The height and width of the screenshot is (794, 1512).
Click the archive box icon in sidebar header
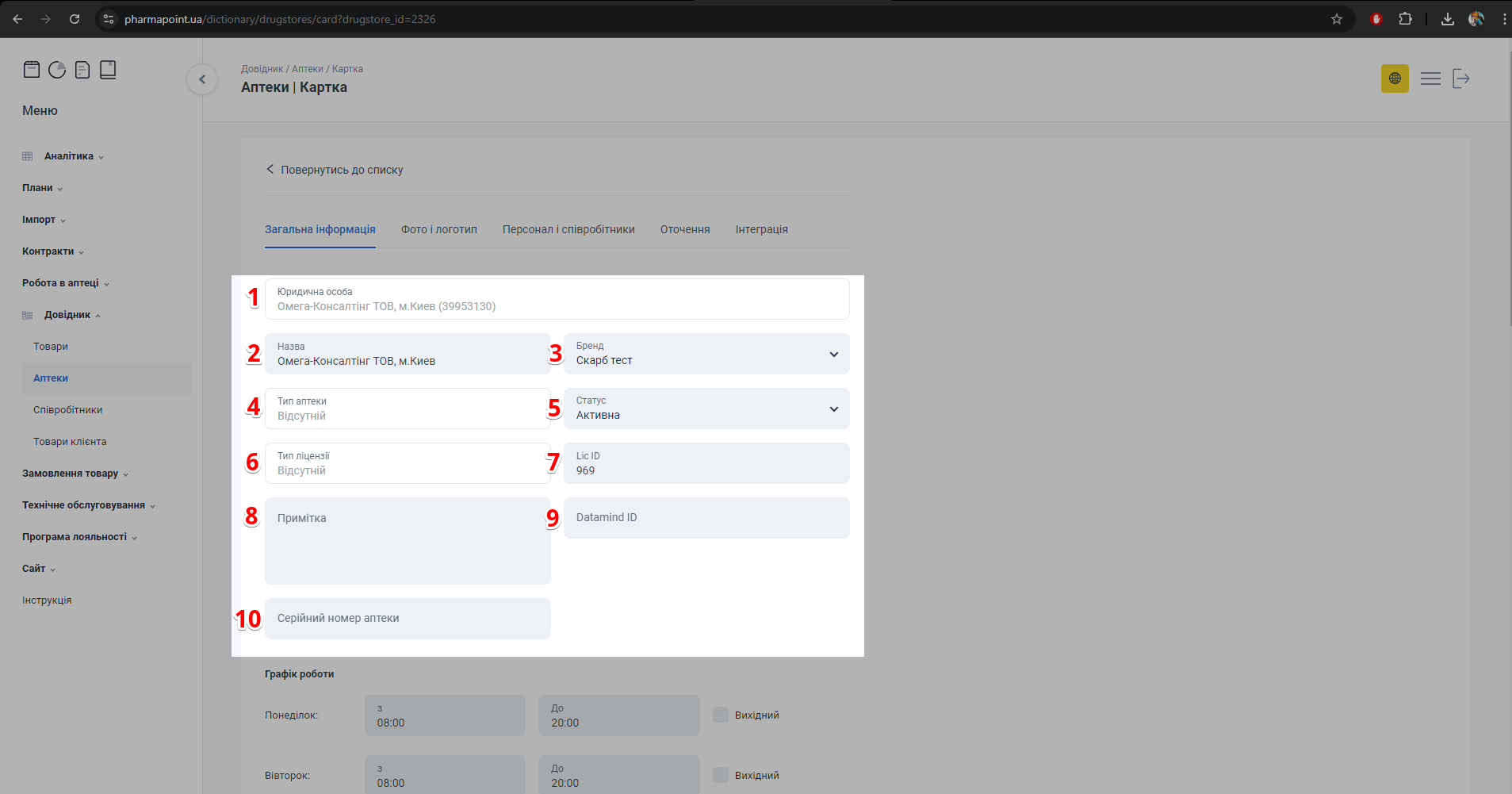(32, 70)
